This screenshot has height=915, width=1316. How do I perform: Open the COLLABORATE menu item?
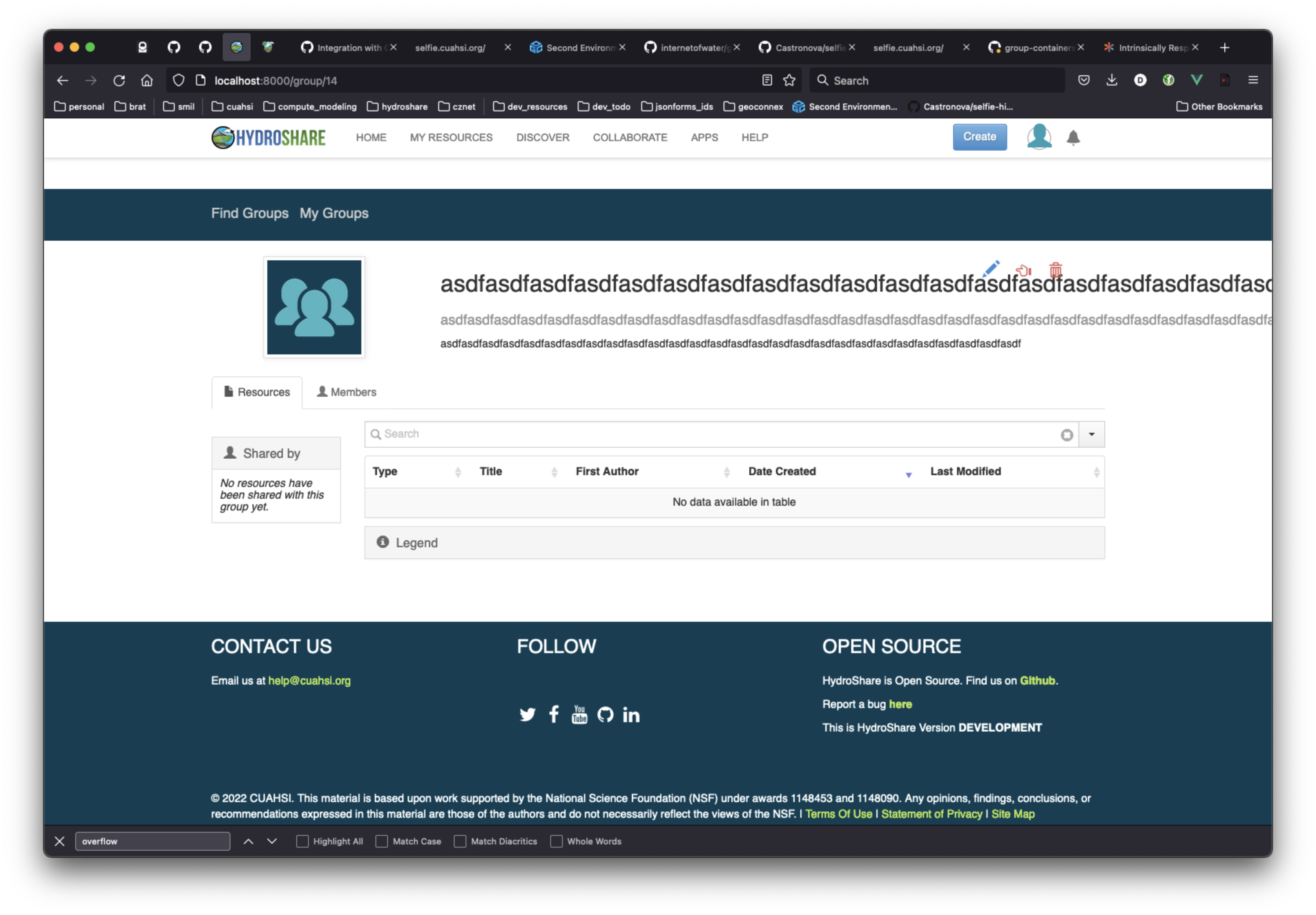click(x=629, y=138)
